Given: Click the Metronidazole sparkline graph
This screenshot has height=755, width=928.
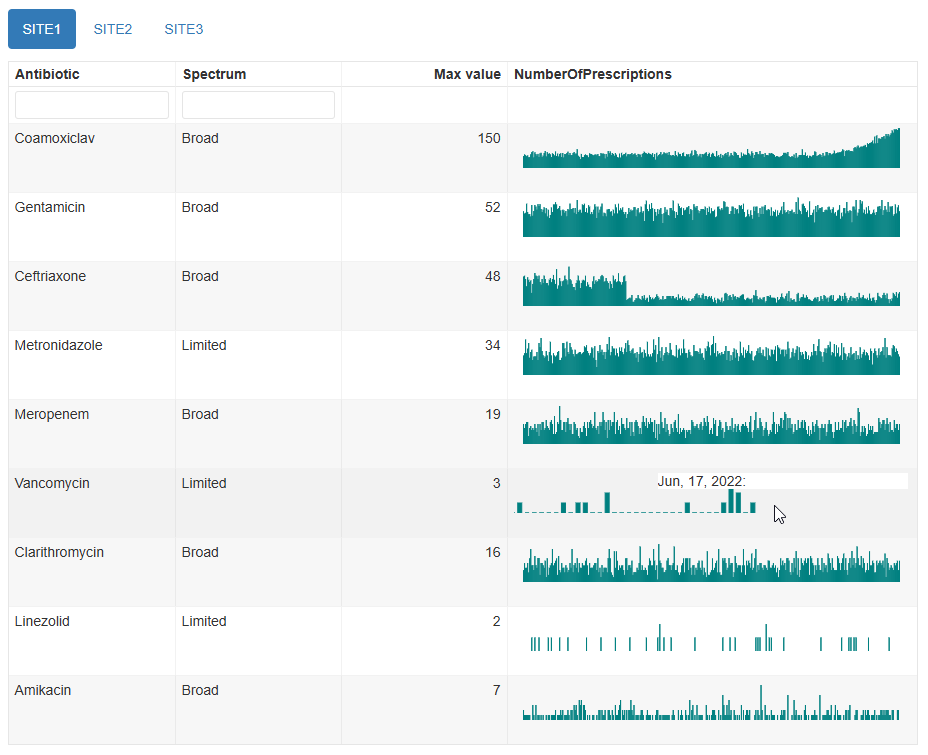Looking at the screenshot, I should click(711, 358).
